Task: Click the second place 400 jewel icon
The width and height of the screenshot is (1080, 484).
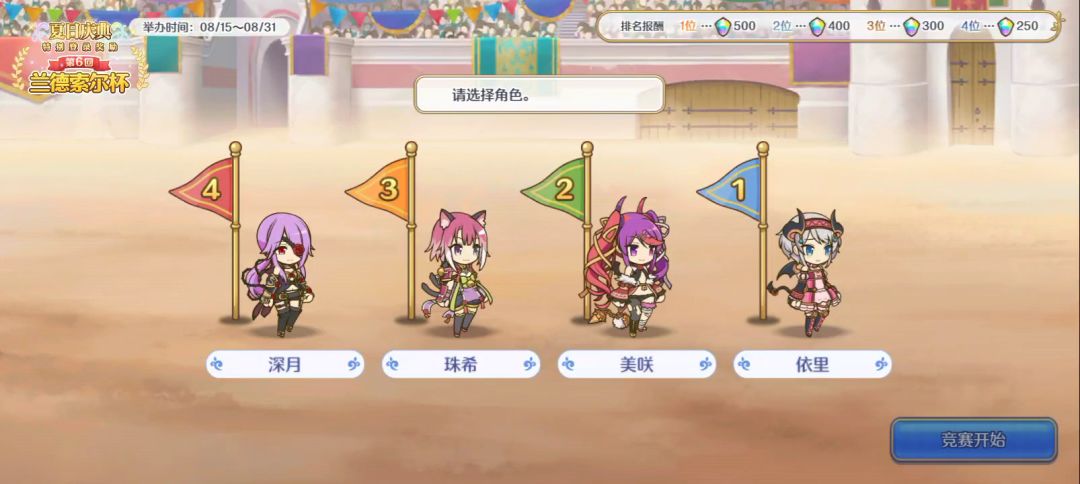Action: click(817, 27)
